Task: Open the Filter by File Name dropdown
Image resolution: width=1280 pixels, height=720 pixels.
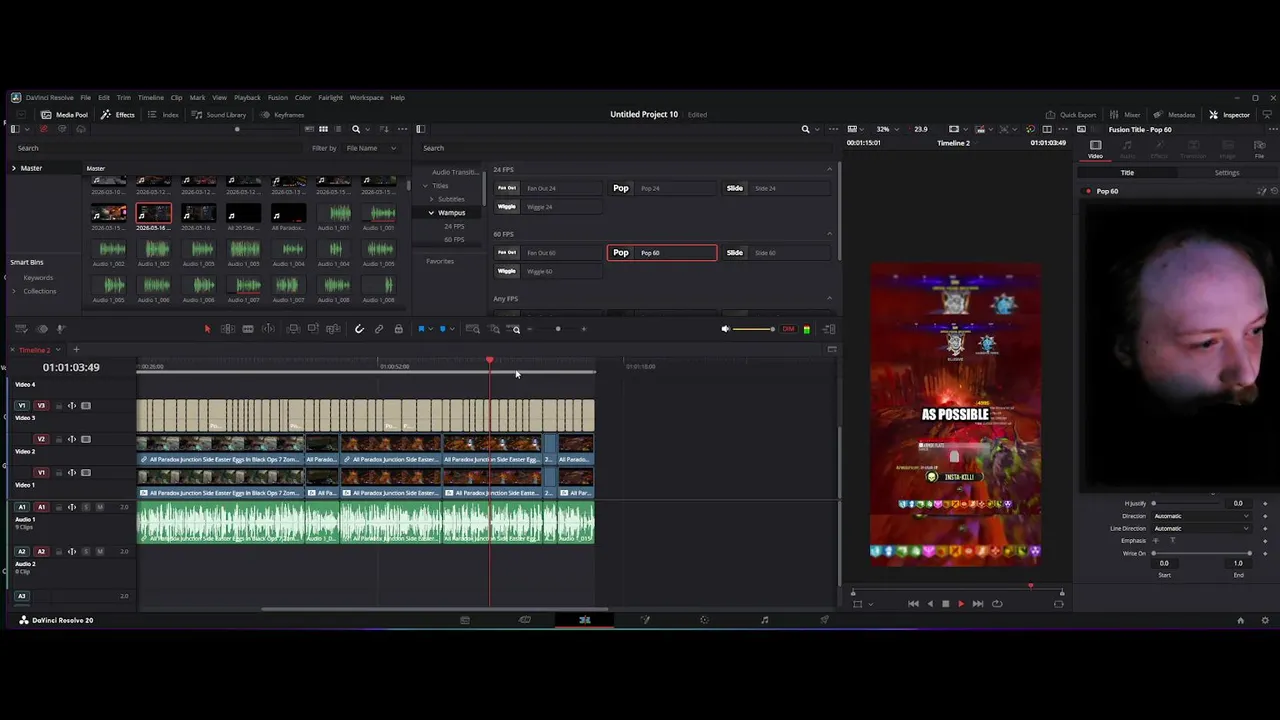Action: click(x=370, y=148)
